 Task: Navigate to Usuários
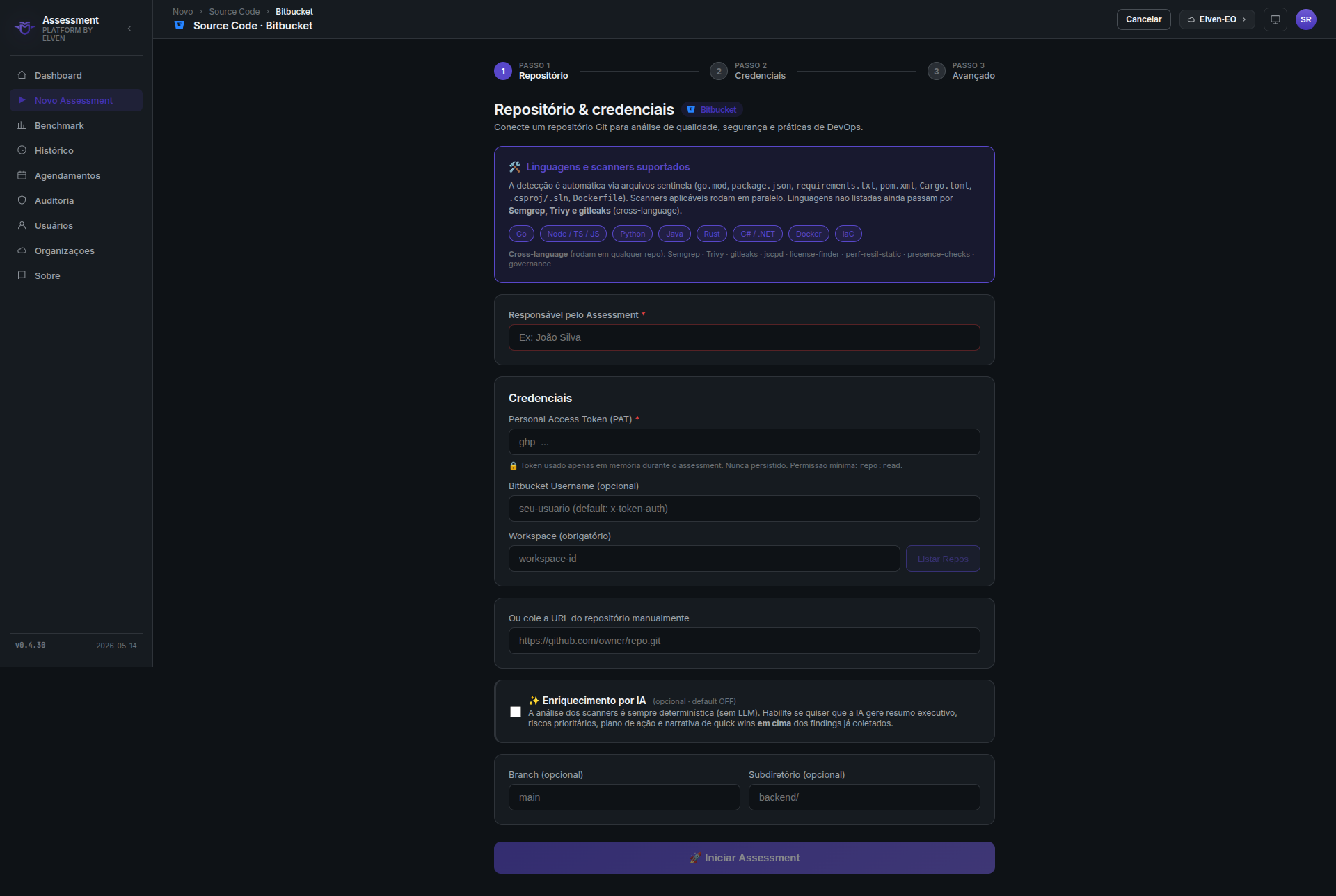(x=76, y=225)
